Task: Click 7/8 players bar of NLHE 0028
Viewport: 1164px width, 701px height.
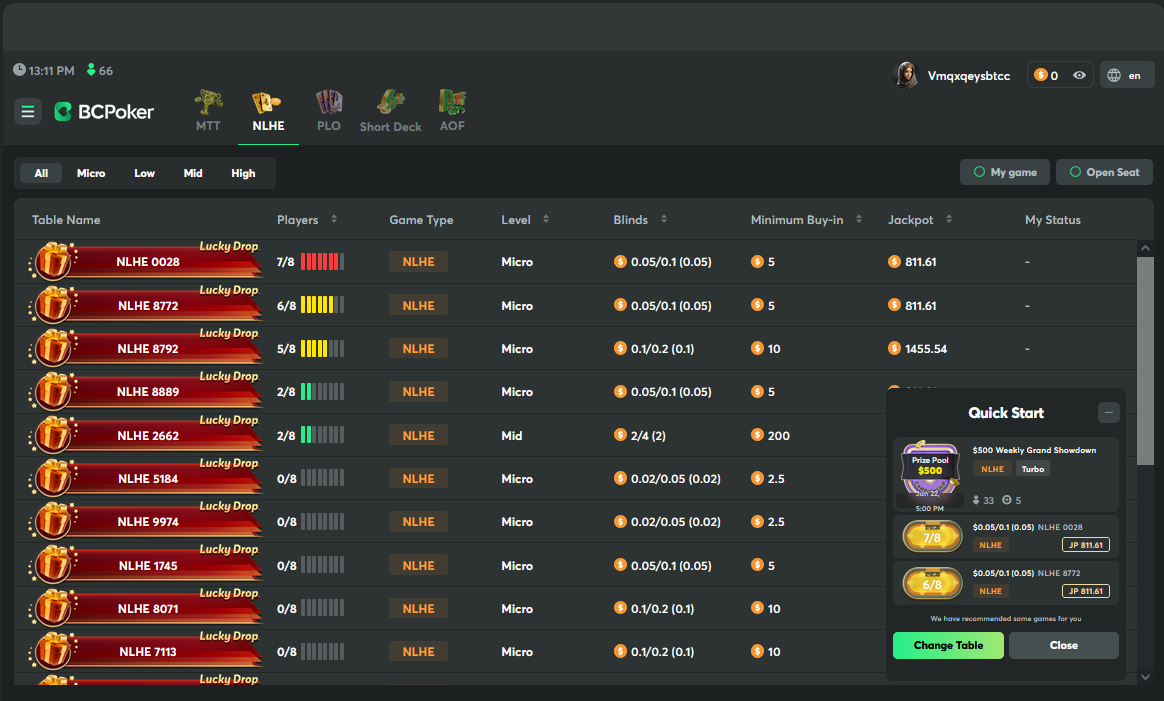Action: (322, 261)
